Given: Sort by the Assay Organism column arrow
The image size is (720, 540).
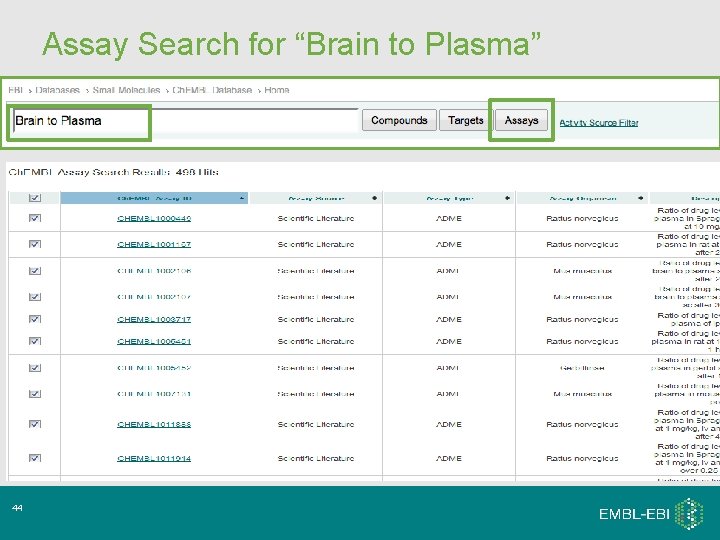Looking at the screenshot, I should pos(641,198).
